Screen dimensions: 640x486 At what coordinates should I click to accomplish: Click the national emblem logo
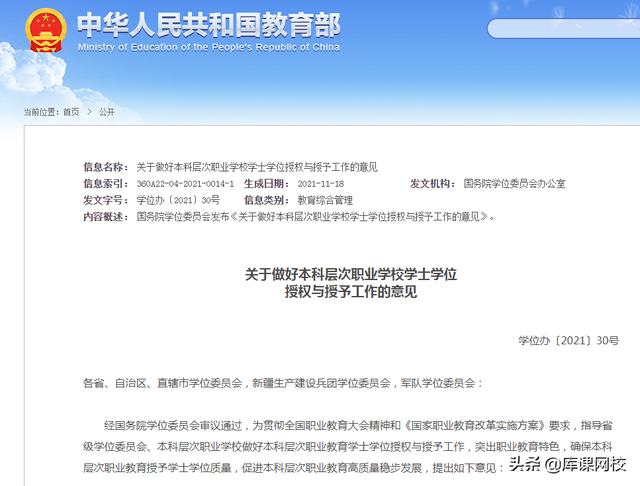pos(46,30)
